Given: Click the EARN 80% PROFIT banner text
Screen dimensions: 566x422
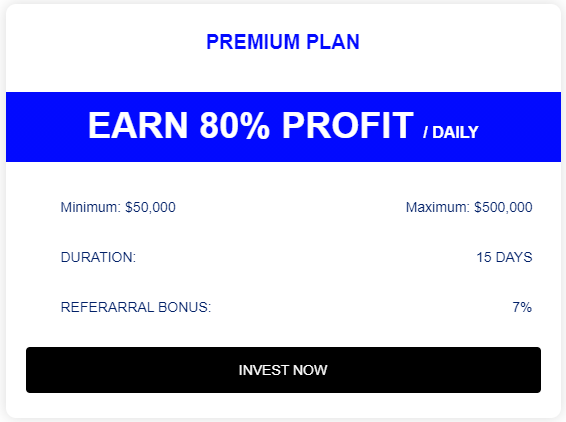Looking at the screenshot, I should tap(251, 125).
